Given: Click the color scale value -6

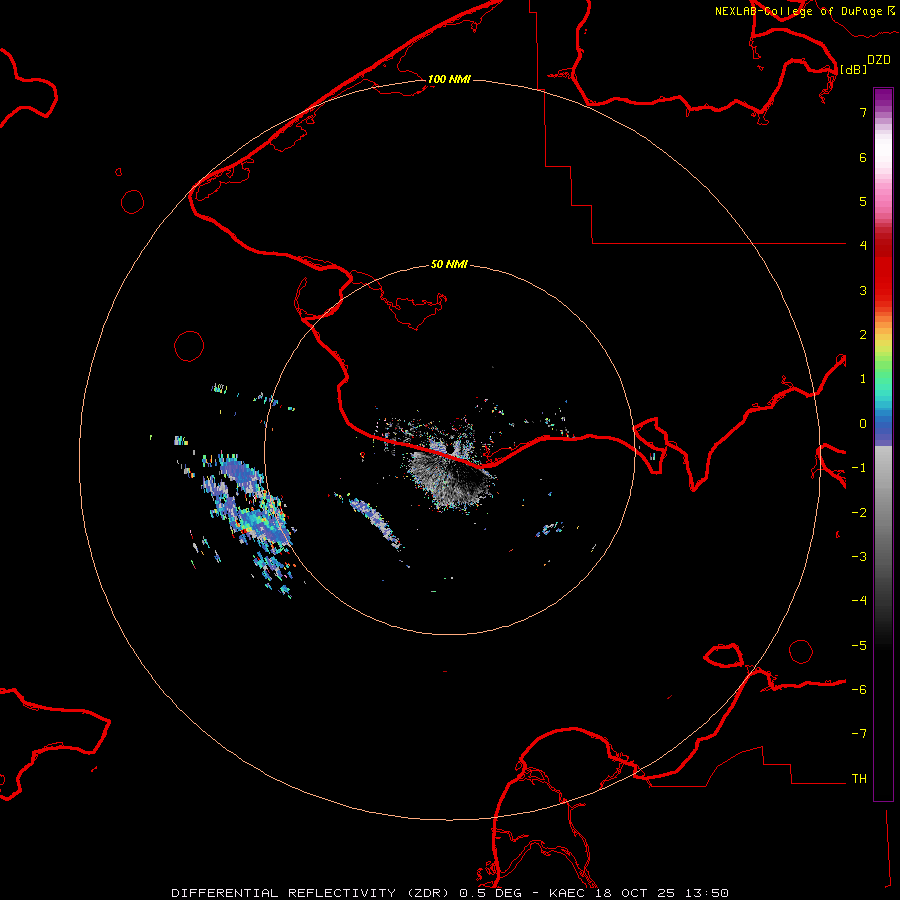Looking at the screenshot, I should tap(859, 690).
